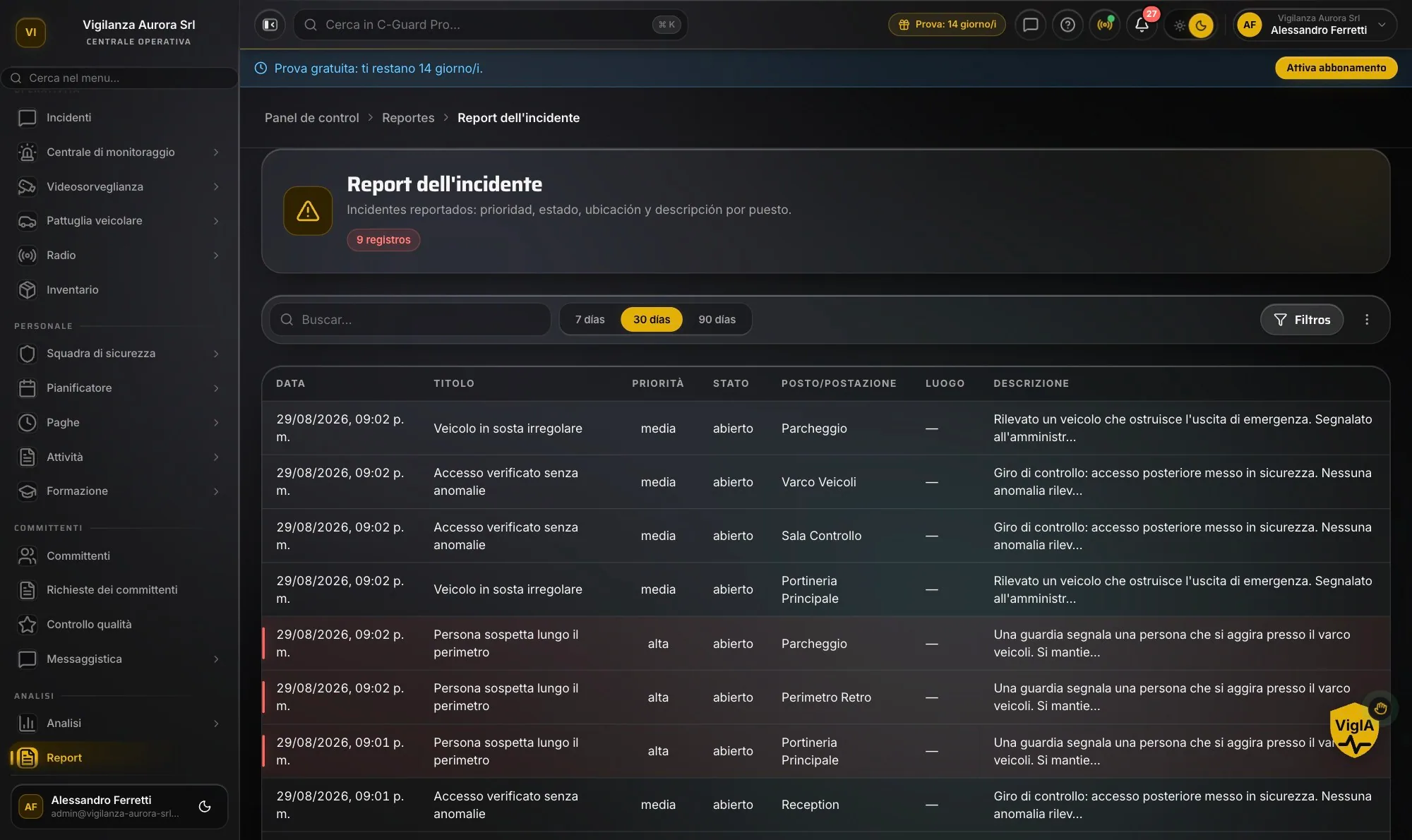This screenshot has height=840, width=1412.
Task: Select the 30 días range tab
Action: [651, 320]
